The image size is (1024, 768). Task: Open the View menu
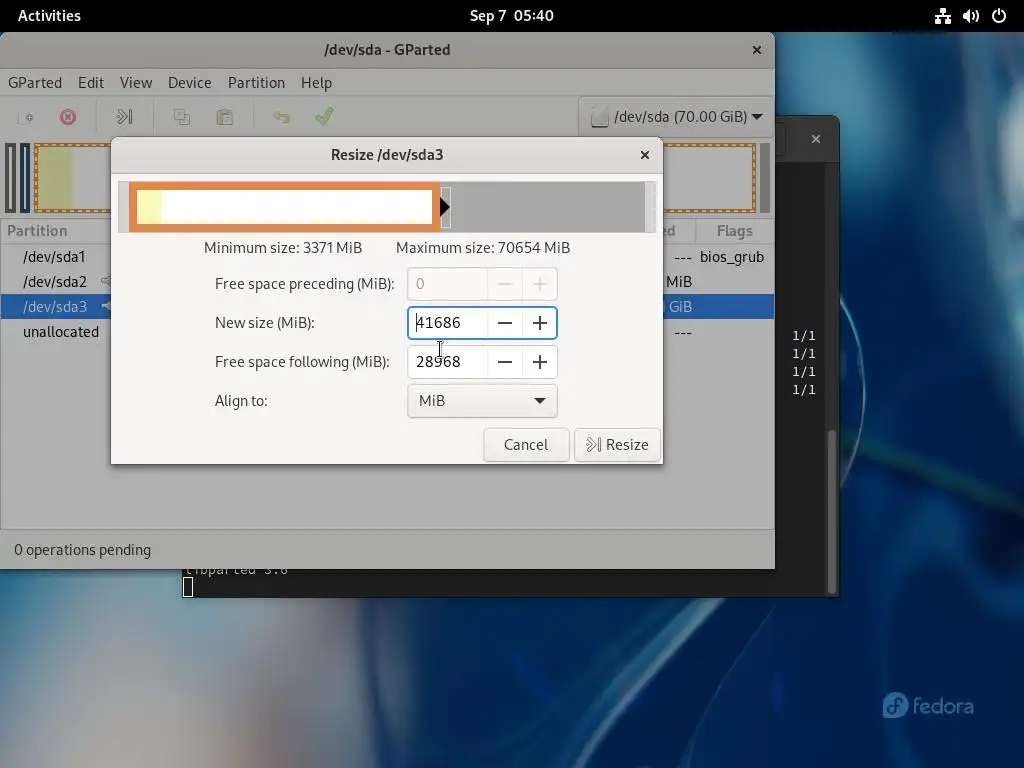click(x=136, y=83)
